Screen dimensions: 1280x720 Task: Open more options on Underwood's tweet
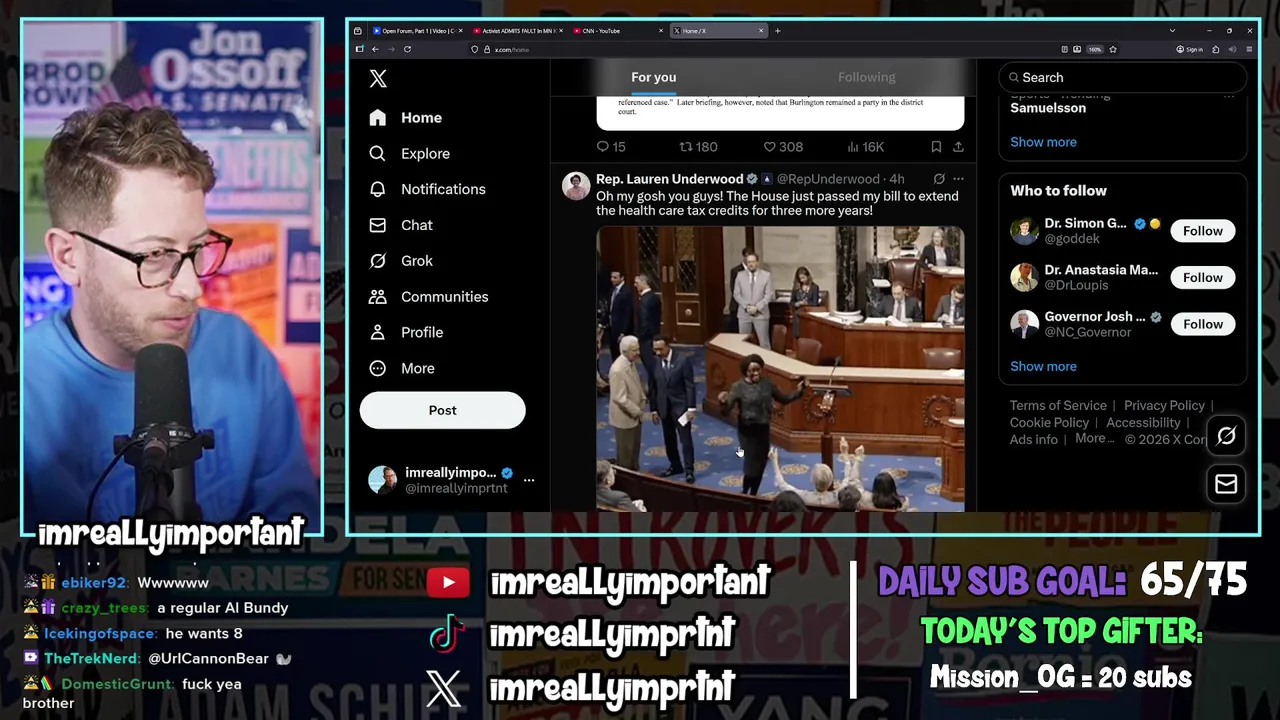(958, 179)
